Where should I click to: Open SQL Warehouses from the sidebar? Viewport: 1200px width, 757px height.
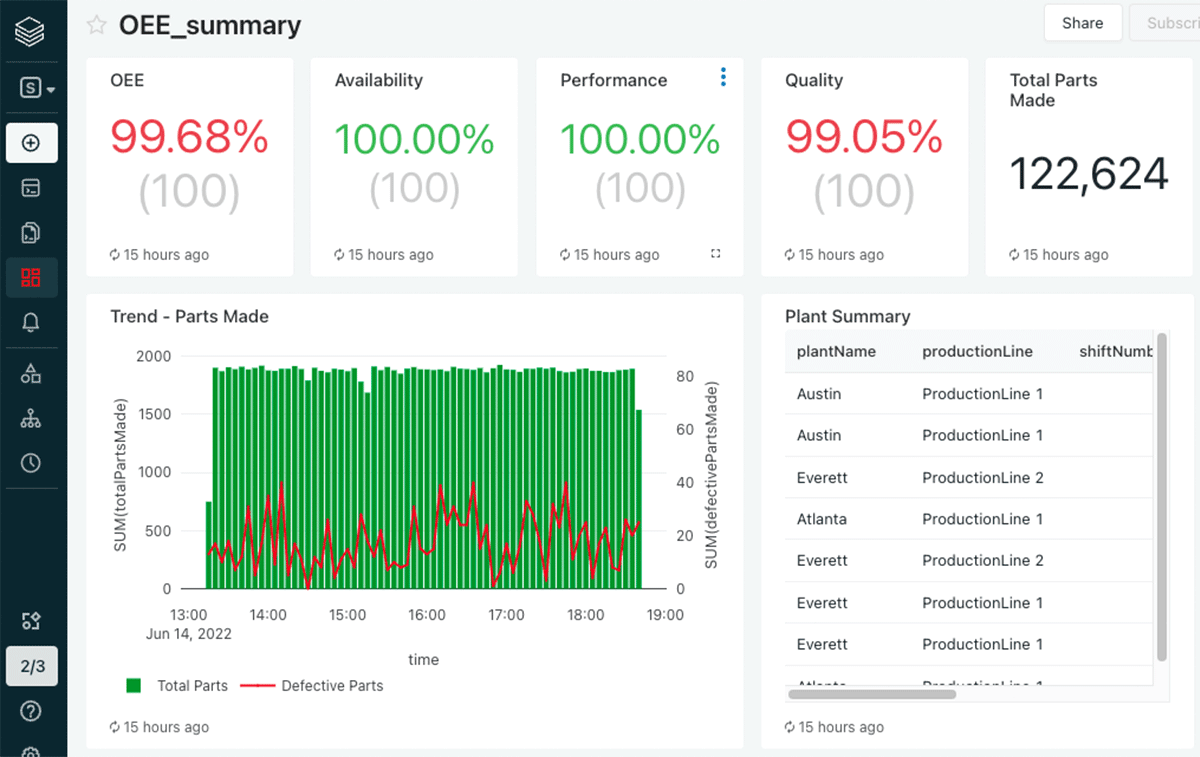click(x=31, y=419)
